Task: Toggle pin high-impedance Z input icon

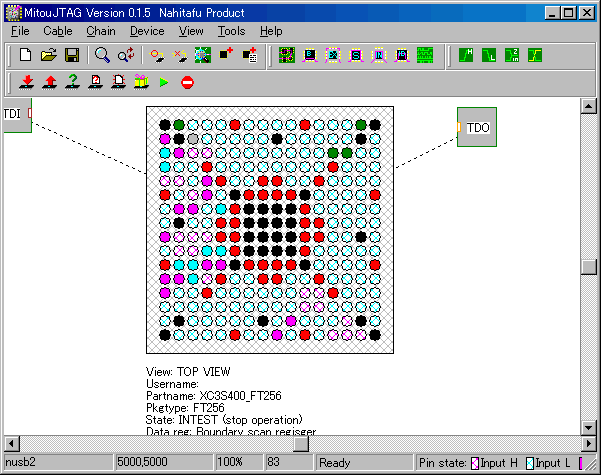Action: click(512, 55)
